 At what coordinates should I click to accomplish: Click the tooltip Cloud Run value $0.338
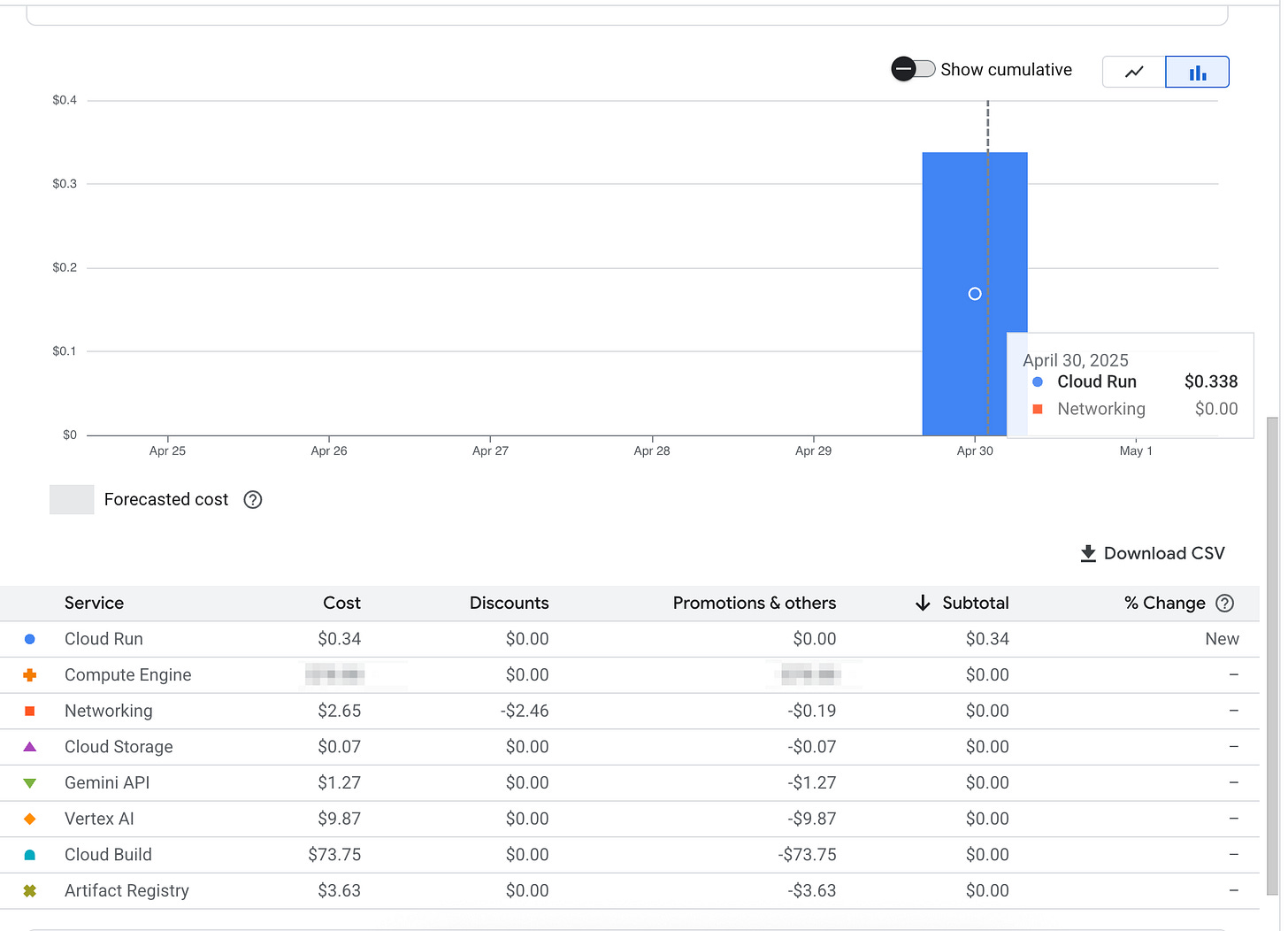click(1211, 381)
